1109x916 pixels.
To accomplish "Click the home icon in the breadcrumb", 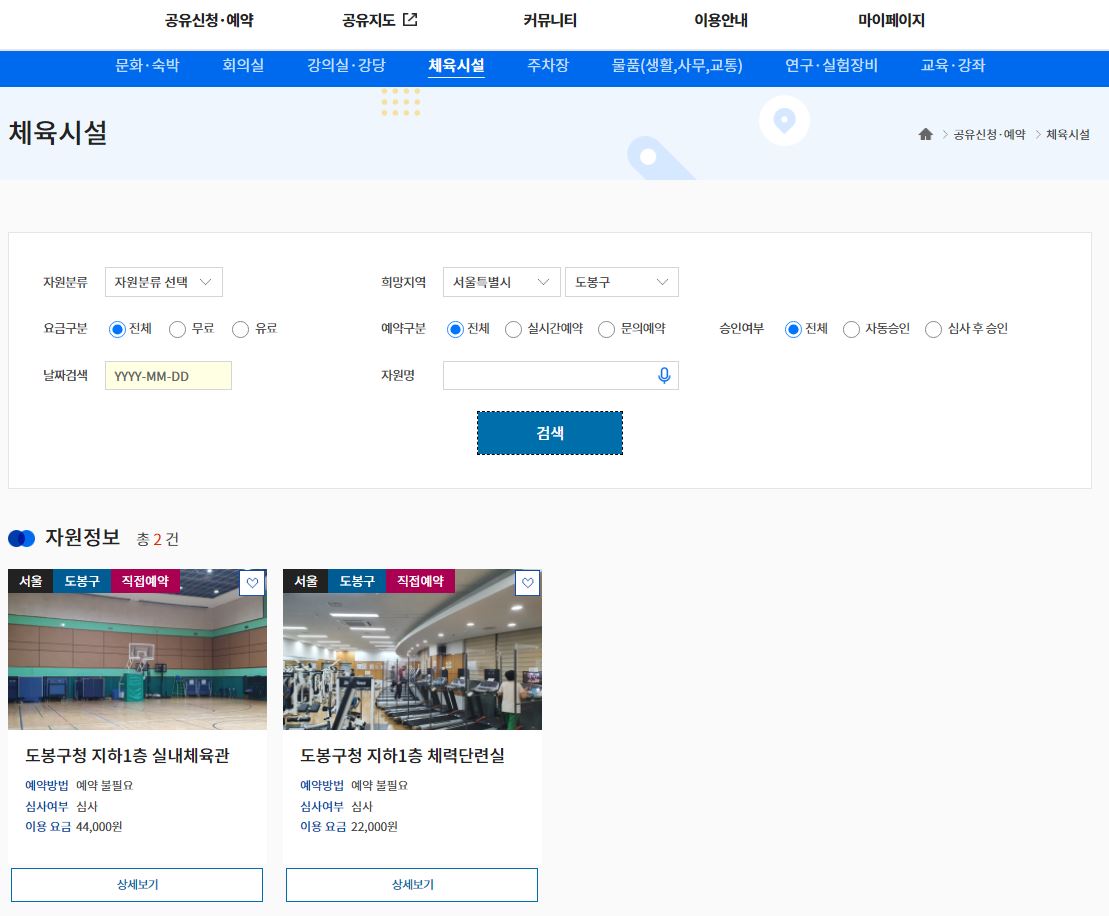I will tap(925, 134).
